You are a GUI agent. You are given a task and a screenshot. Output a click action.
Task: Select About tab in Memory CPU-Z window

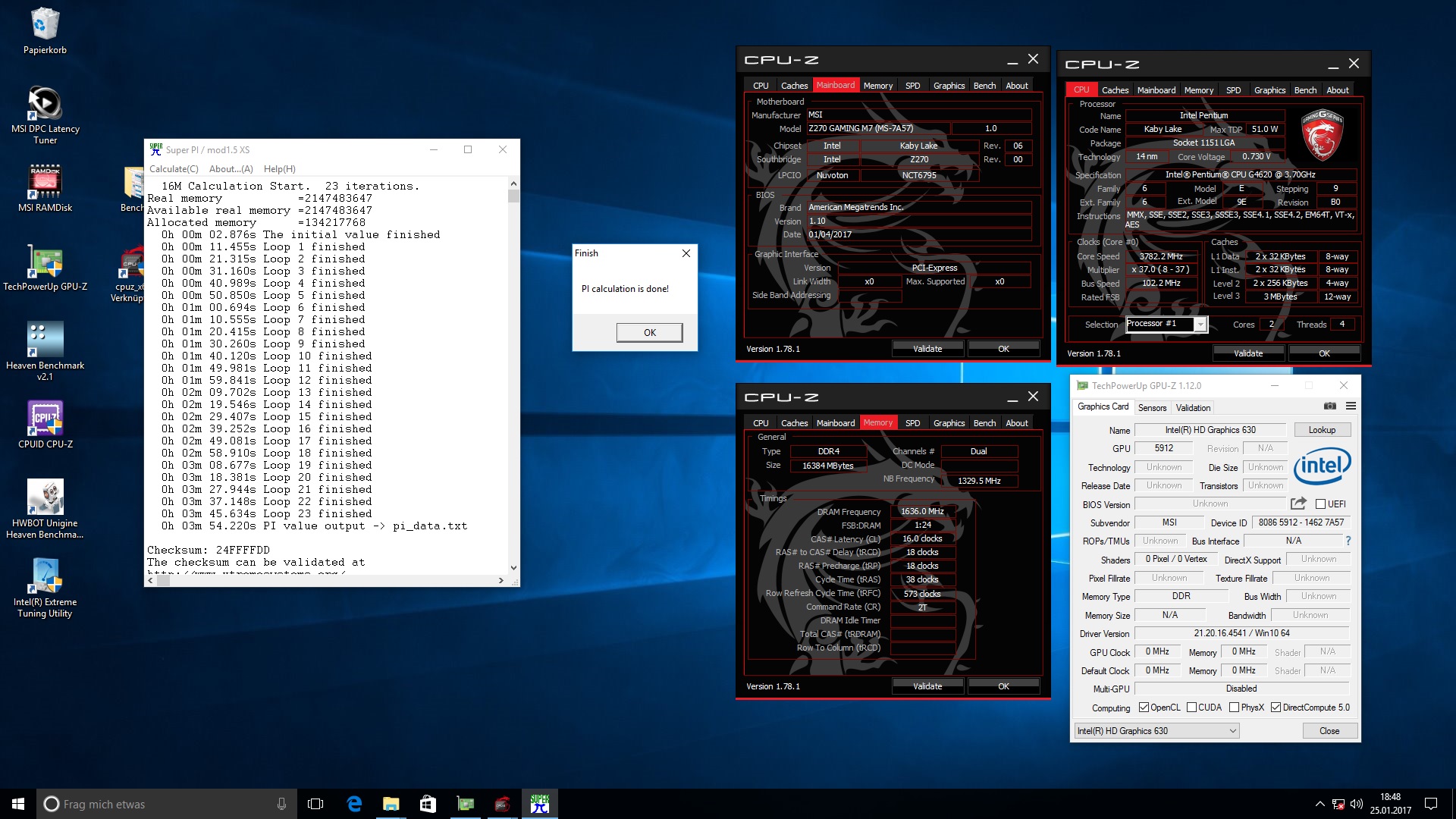1016,423
